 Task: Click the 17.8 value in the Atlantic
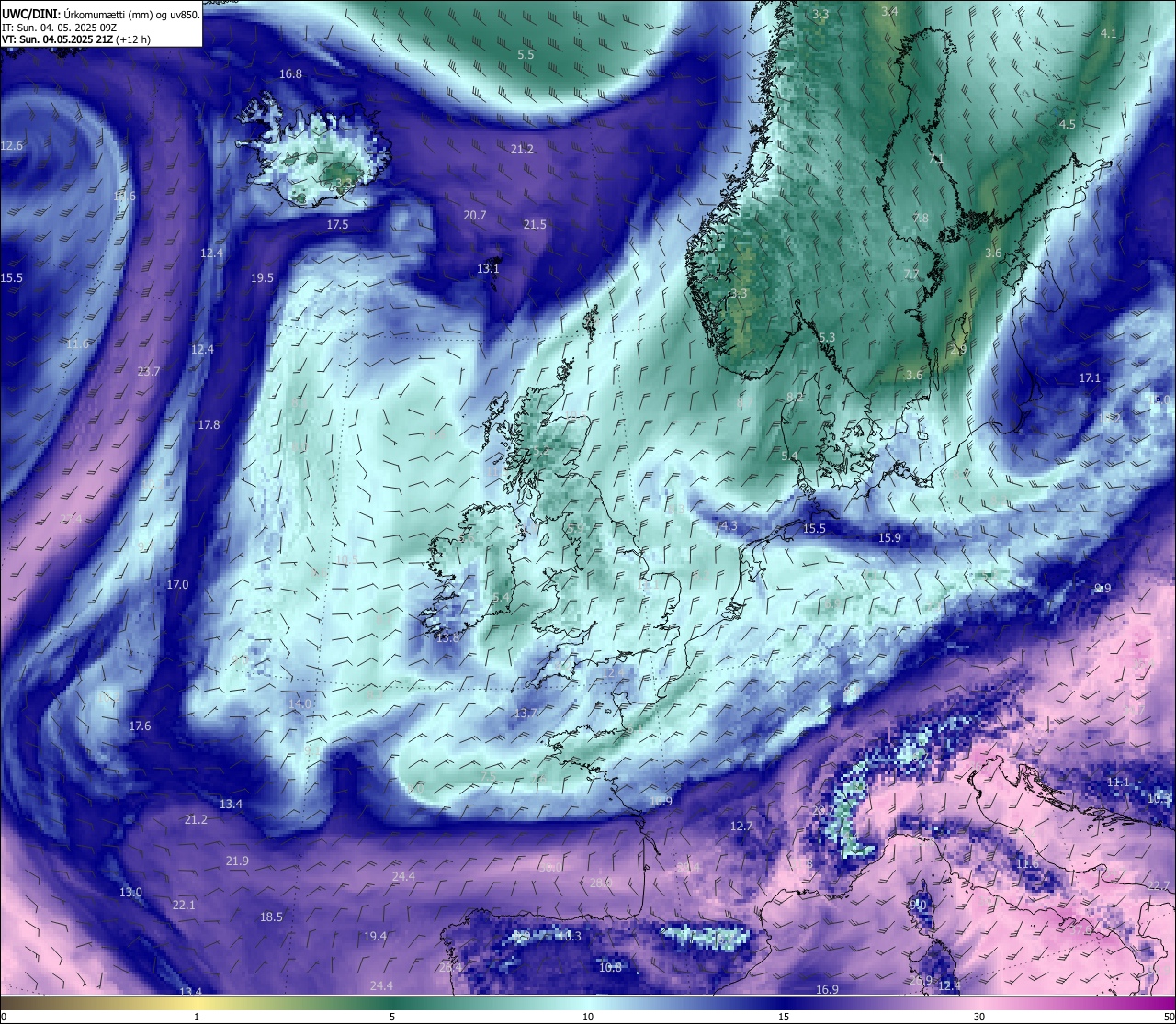click(x=209, y=424)
